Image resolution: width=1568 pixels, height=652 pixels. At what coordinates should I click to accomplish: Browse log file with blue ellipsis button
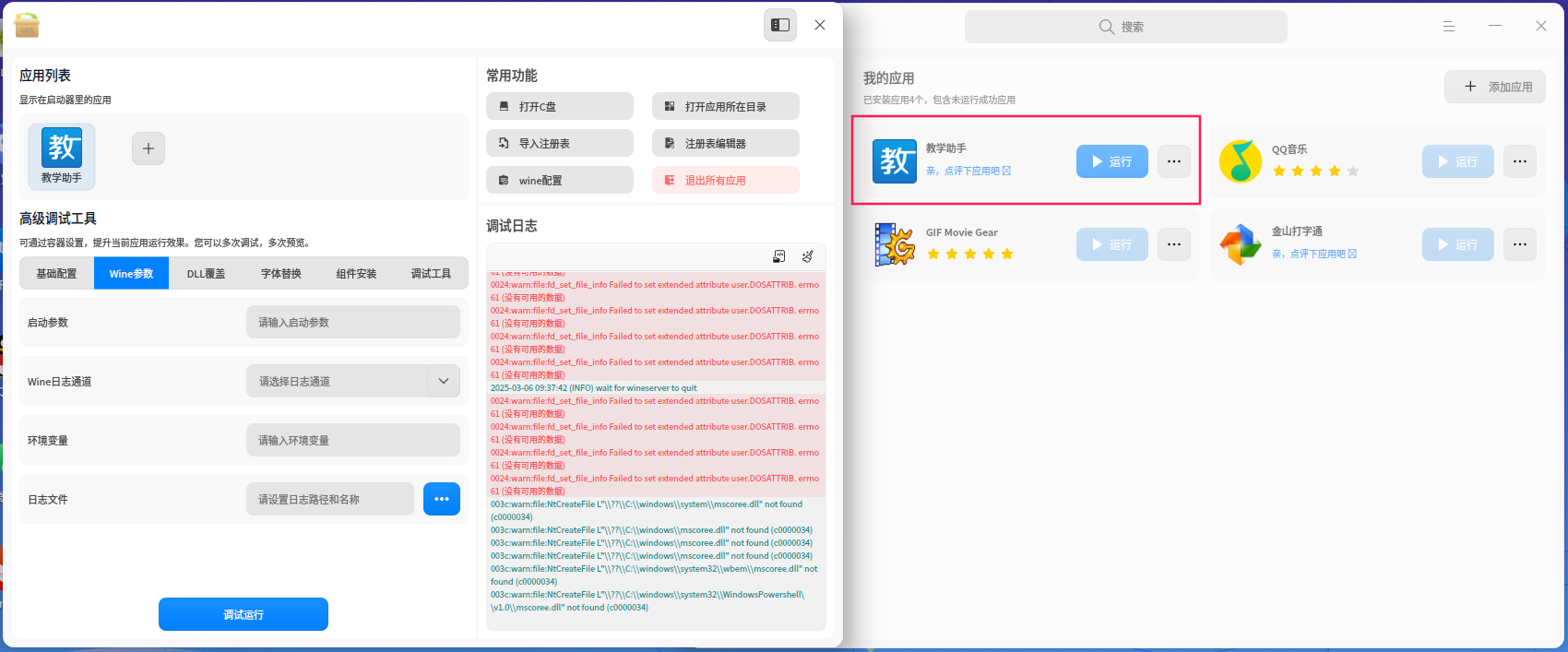click(x=442, y=499)
